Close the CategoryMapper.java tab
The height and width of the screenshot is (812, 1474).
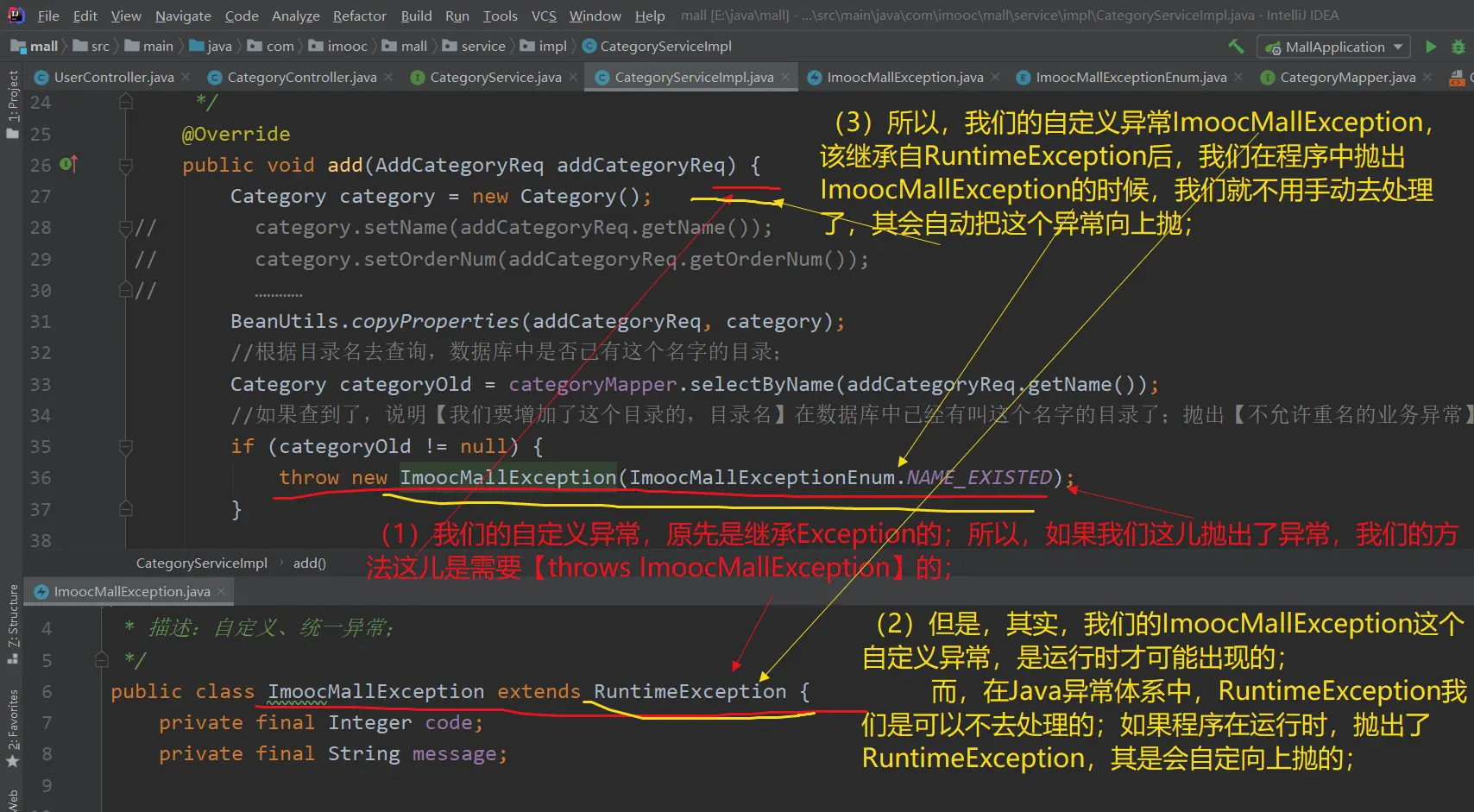(x=1427, y=77)
